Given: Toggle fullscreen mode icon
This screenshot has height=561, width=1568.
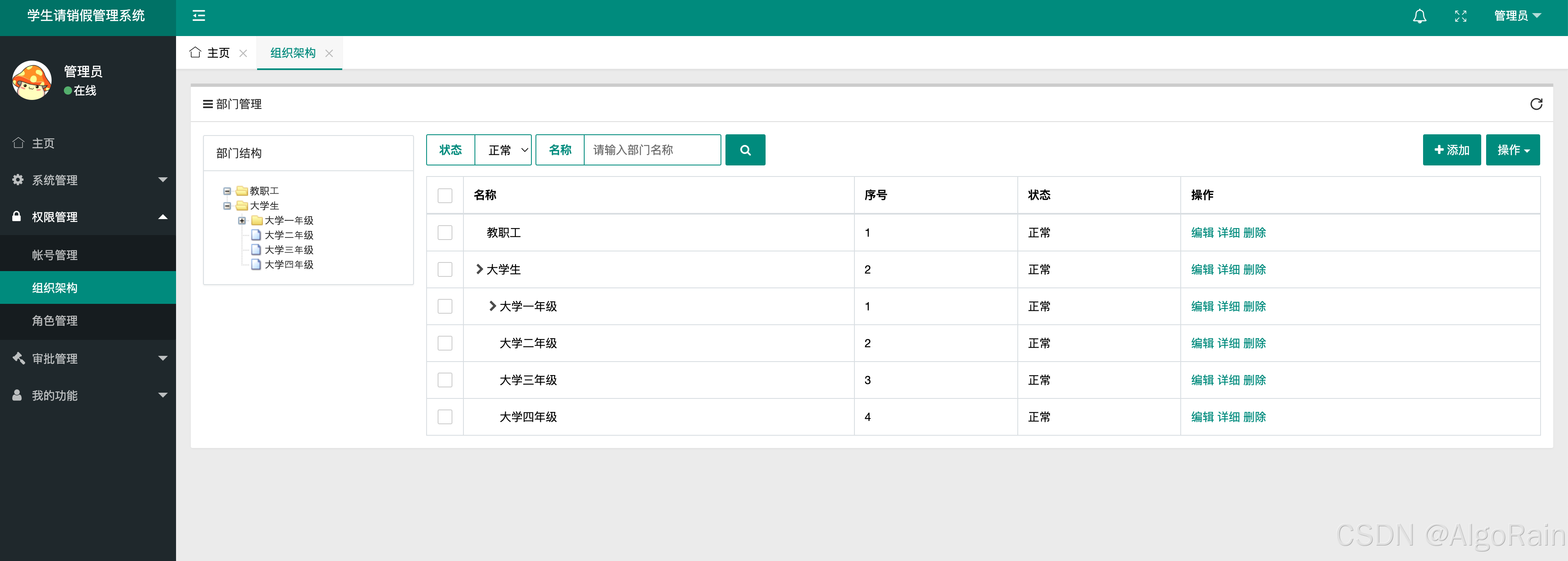Looking at the screenshot, I should point(1460,16).
